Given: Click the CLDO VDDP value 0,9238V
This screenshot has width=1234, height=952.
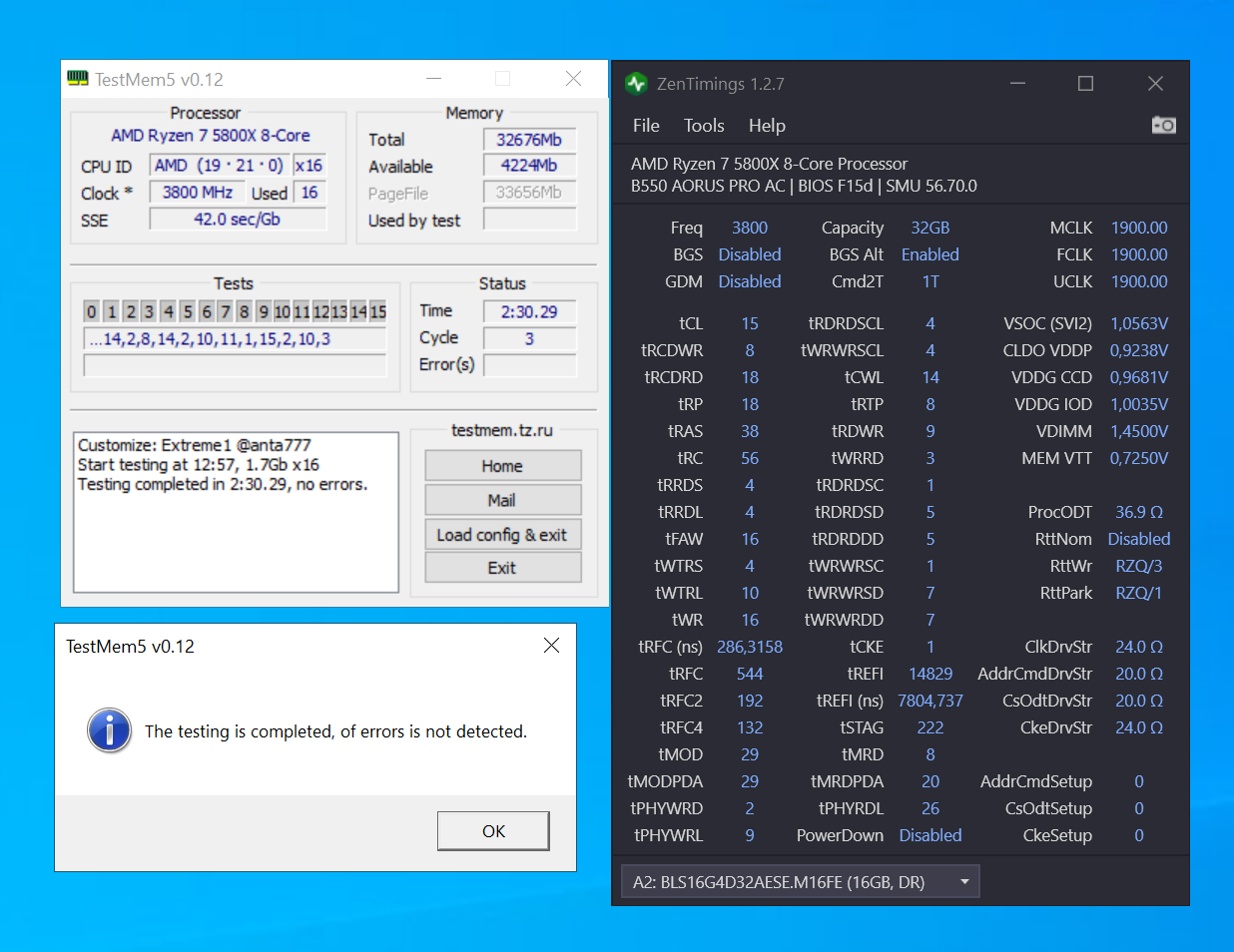Looking at the screenshot, I should [x=1139, y=350].
